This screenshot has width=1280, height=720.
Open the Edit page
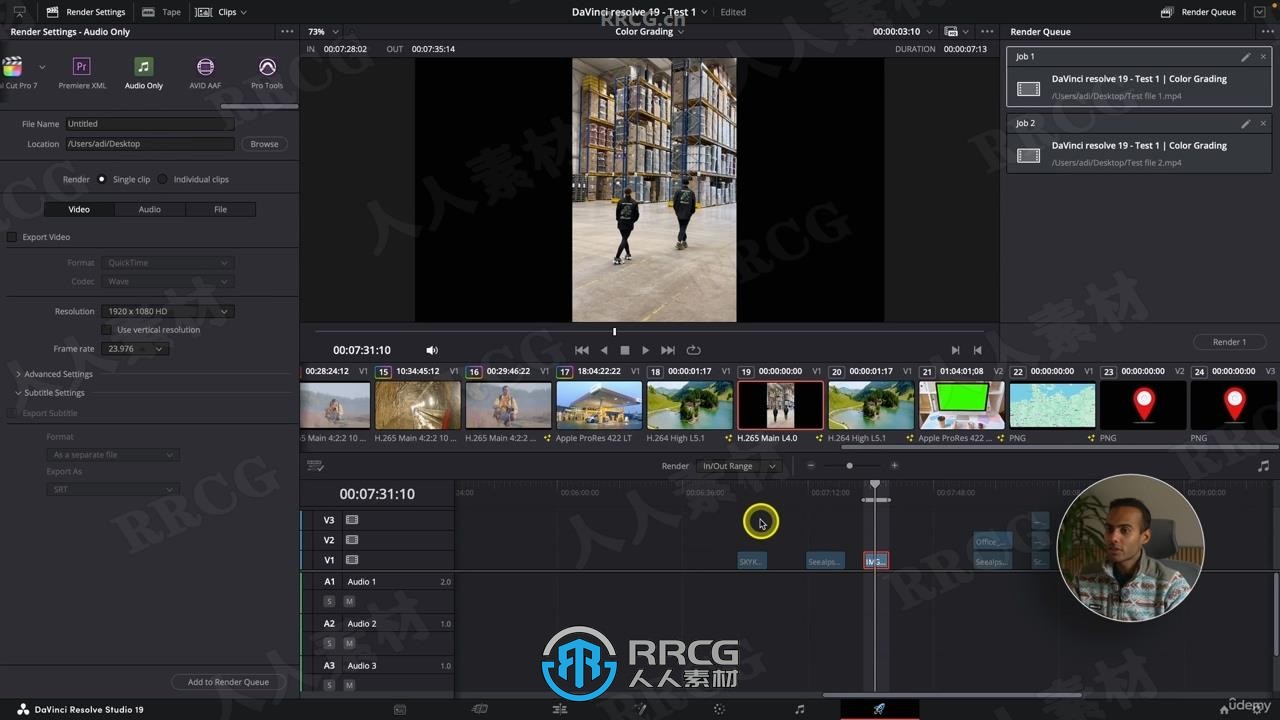(560, 709)
